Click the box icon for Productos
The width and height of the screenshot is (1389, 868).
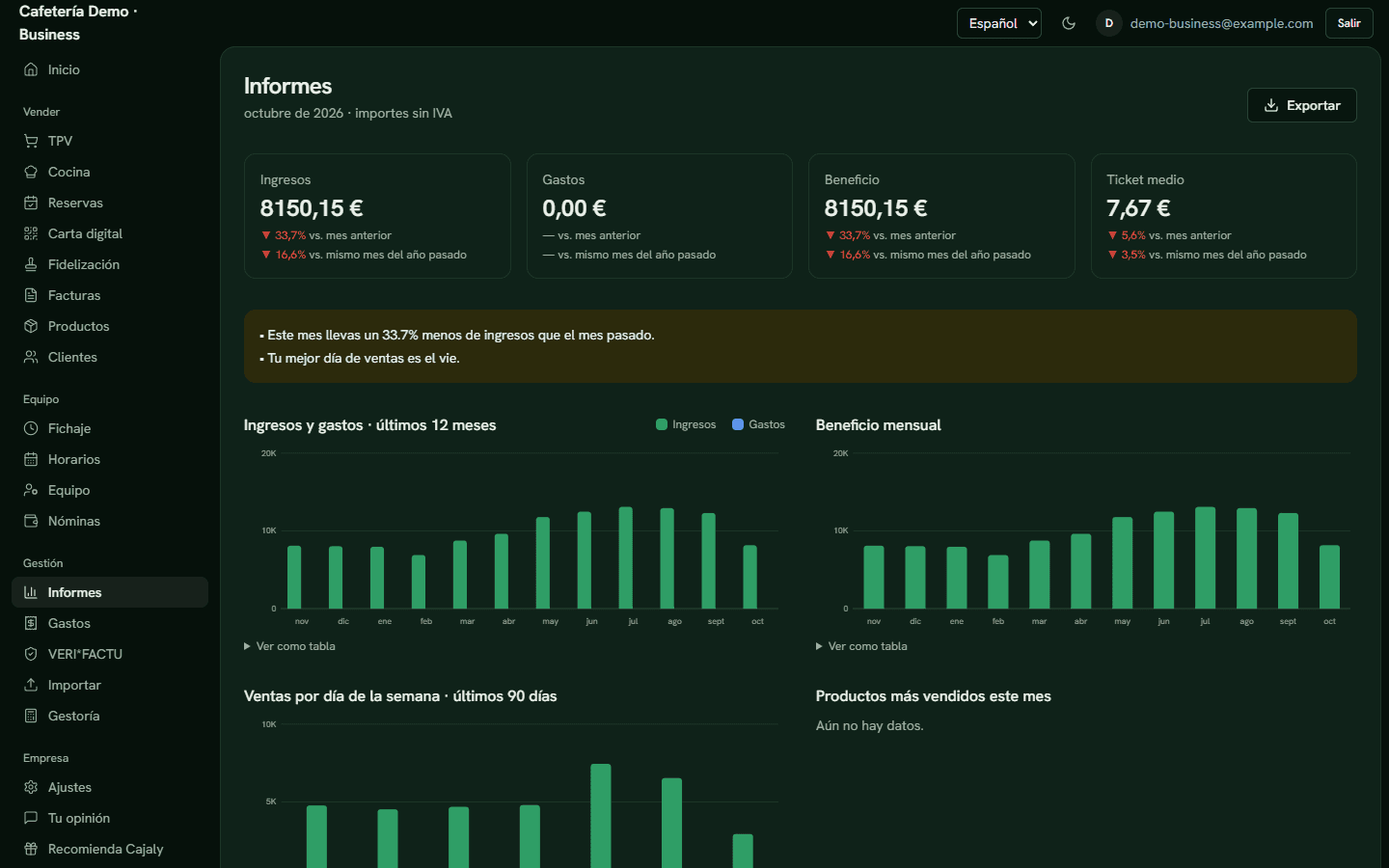(31, 326)
